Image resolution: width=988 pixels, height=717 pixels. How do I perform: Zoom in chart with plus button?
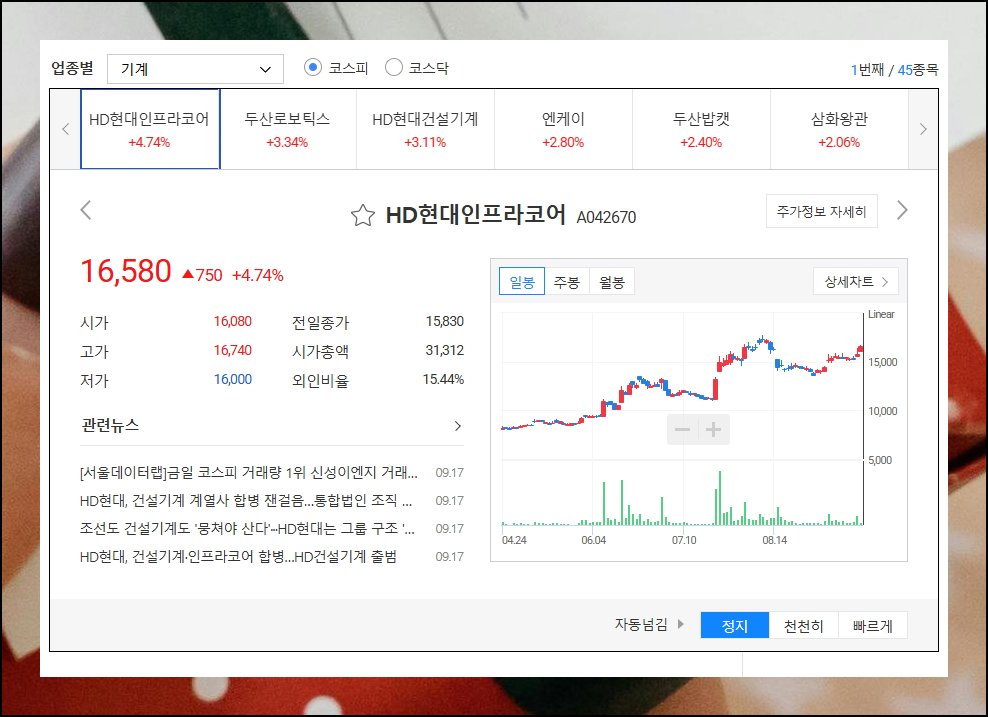click(713, 430)
